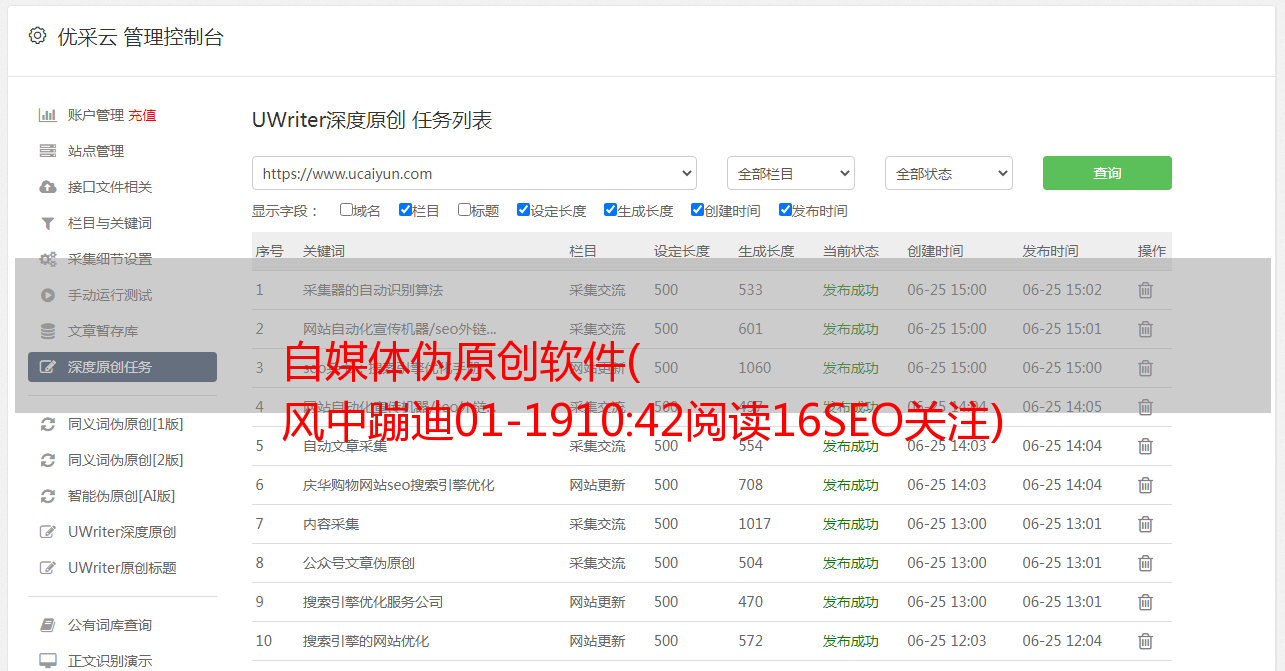Open 账户管理 in the sidebar
Image resolution: width=1285 pixels, height=671 pixels.
coord(96,115)
